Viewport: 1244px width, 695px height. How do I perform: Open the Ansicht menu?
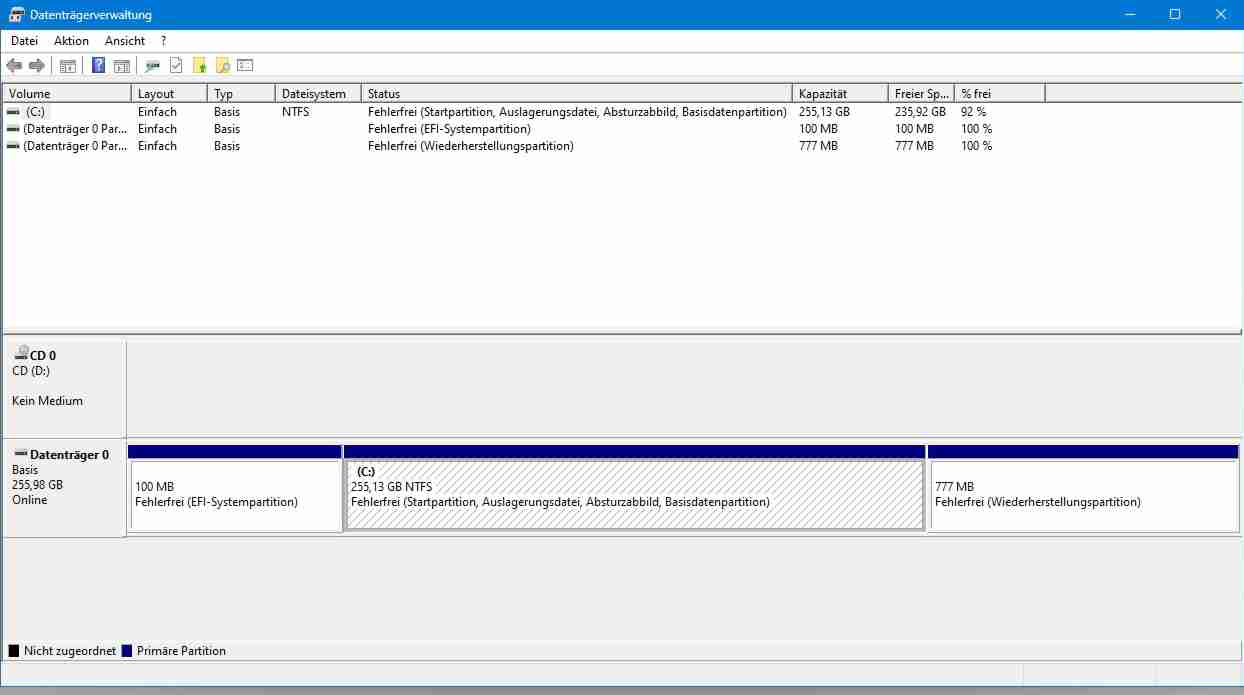coord(125,41)
